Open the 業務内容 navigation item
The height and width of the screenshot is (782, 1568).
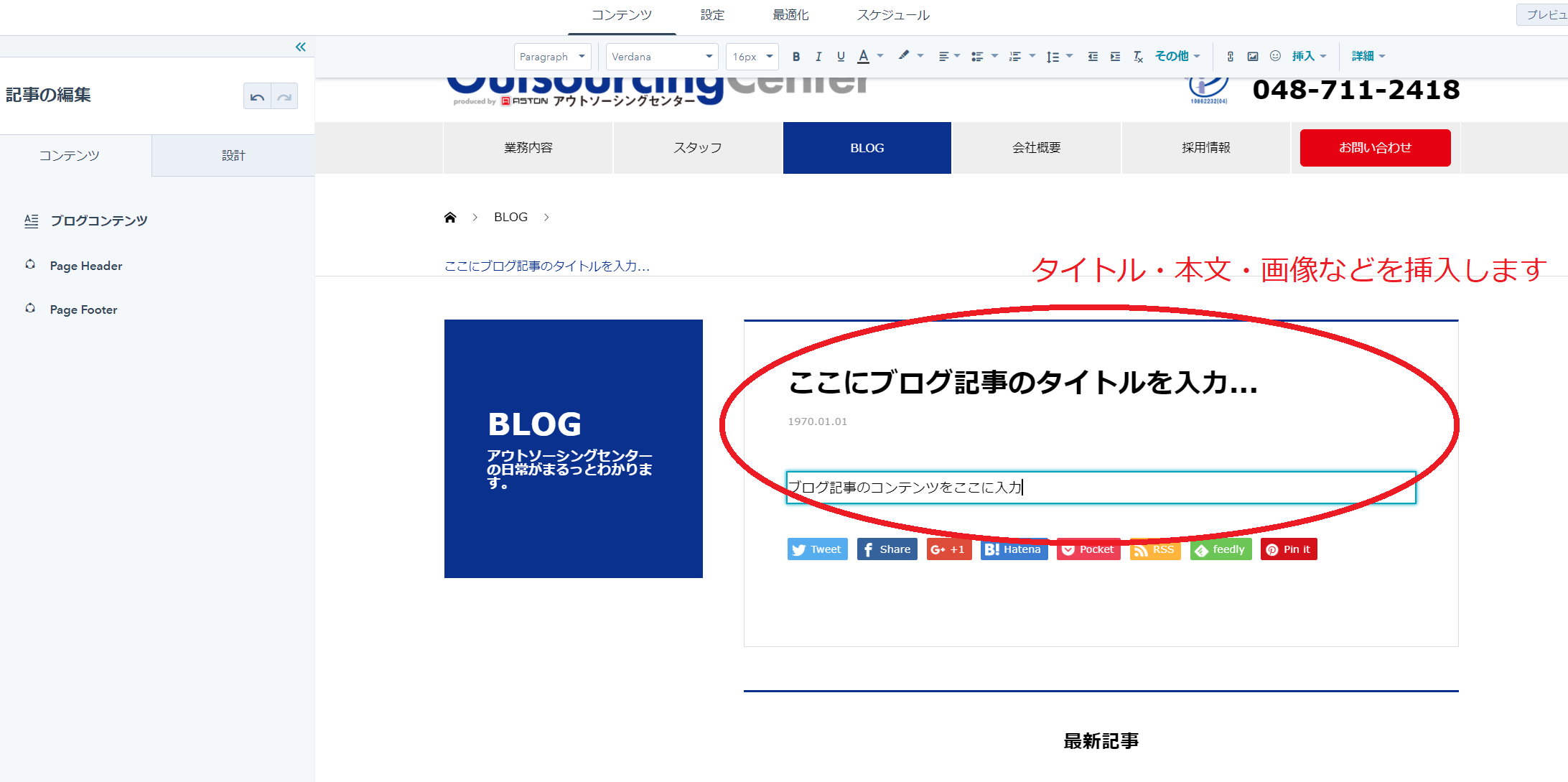tap(528, 148)
